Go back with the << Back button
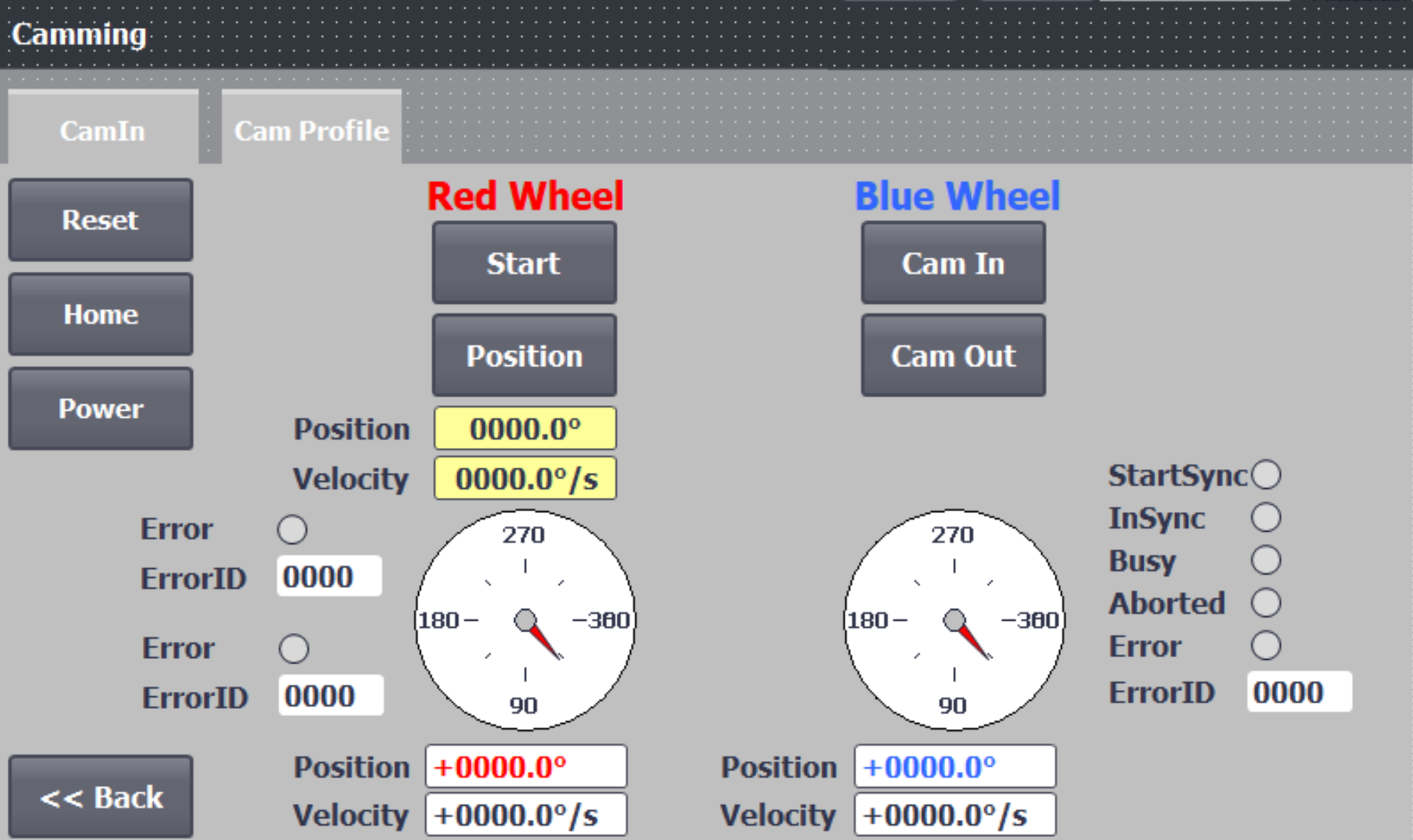The height and width of the screenshot is (840, 1413). pos(101,797)
